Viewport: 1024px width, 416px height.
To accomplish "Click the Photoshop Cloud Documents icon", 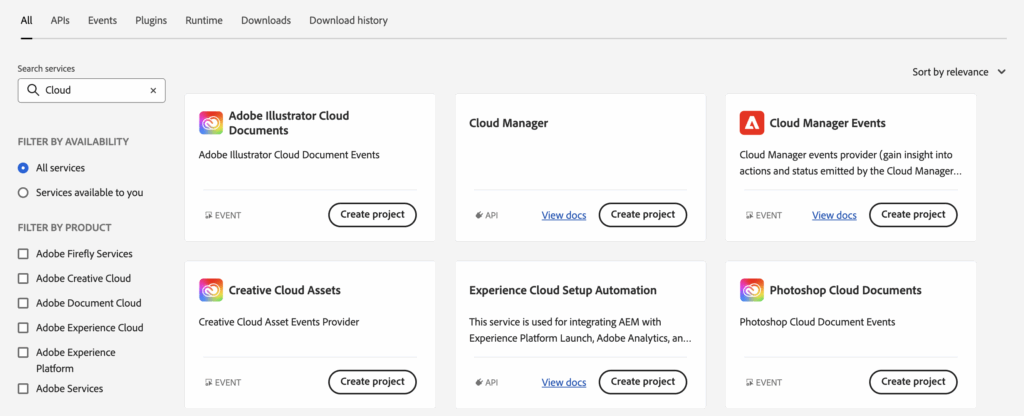I will (752, 290).
